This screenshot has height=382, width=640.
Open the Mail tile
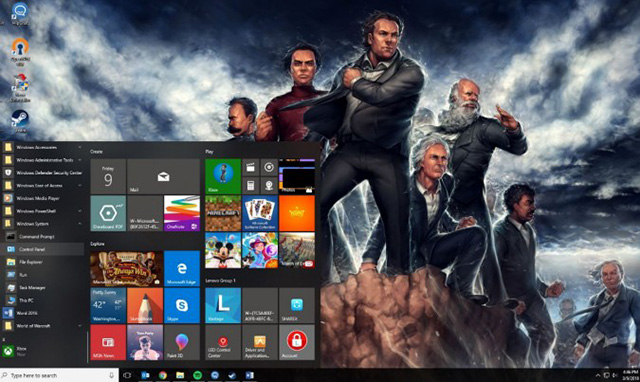(163, 176)
